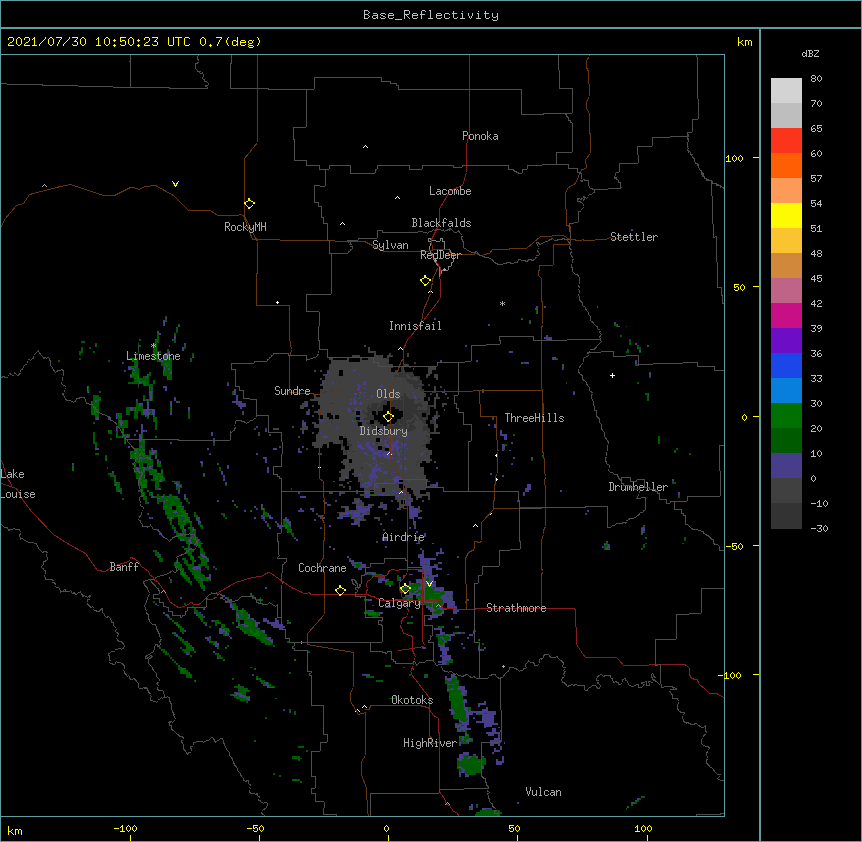Click the purple 36-39 dBZ legend swatch
This screenshot has width=862, height=842.
coord(786,341)
